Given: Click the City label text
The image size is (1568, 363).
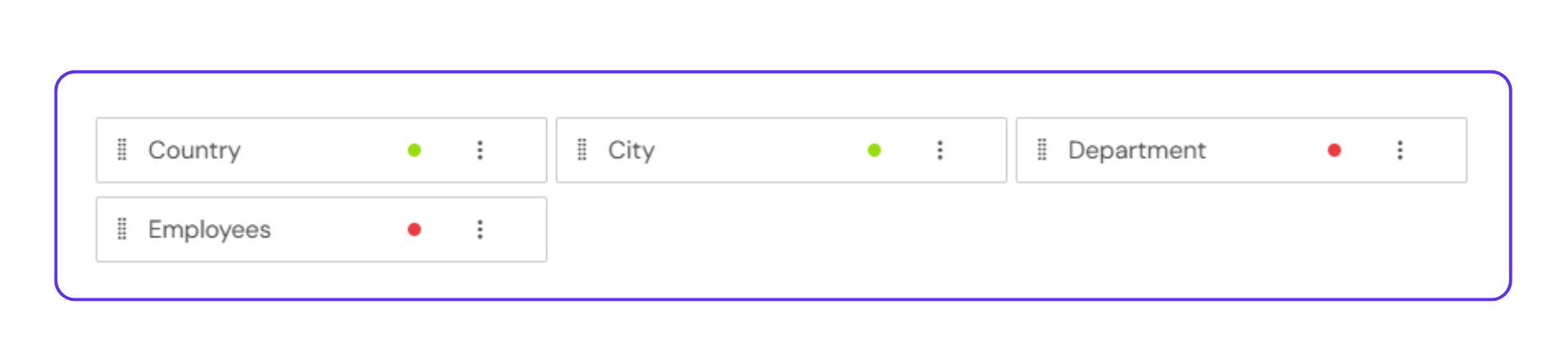Looking at the screenshot, I should pyautogui.click(x=631, y=150).
